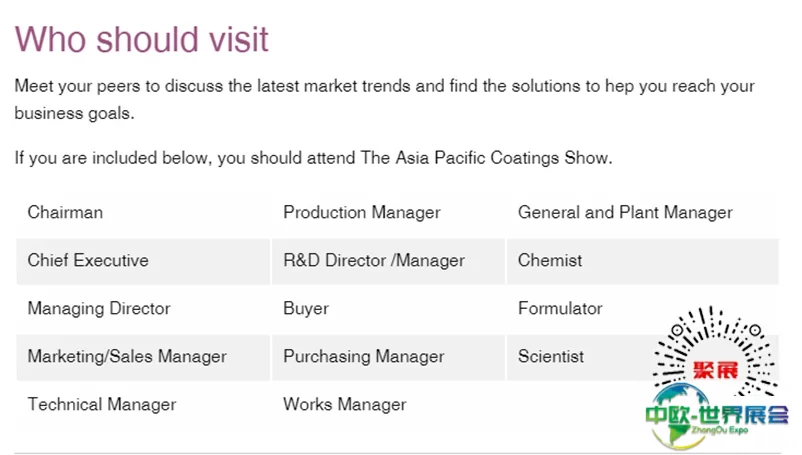Select the Chief Executive cell

click(x=143, y=260)
